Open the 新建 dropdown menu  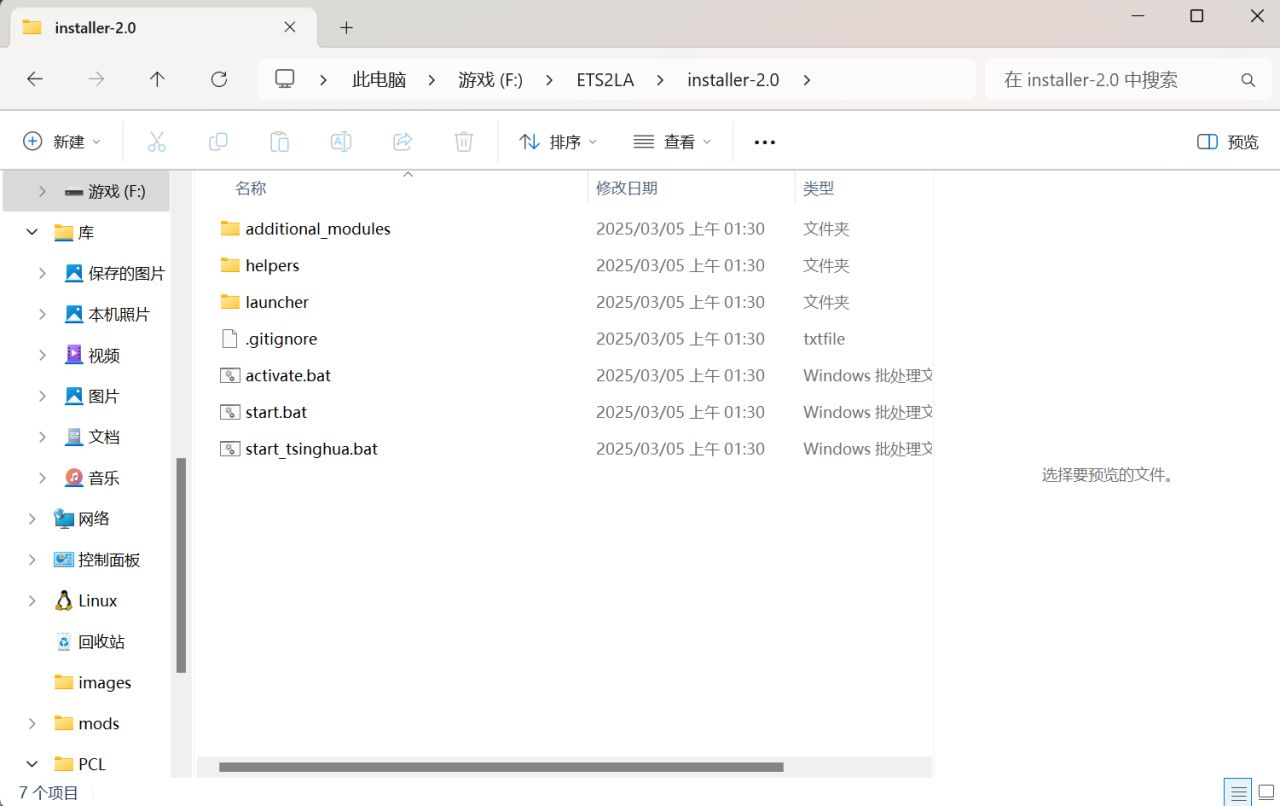click(x=62, y=142)
